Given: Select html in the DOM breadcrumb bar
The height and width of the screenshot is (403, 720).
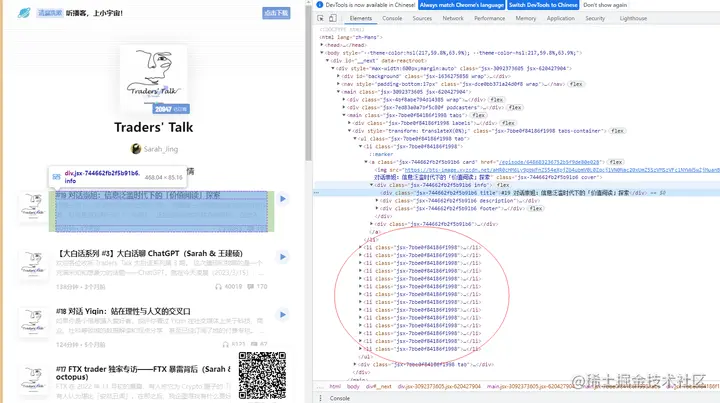Looking at the screenshot, I should tap(335, 386).
